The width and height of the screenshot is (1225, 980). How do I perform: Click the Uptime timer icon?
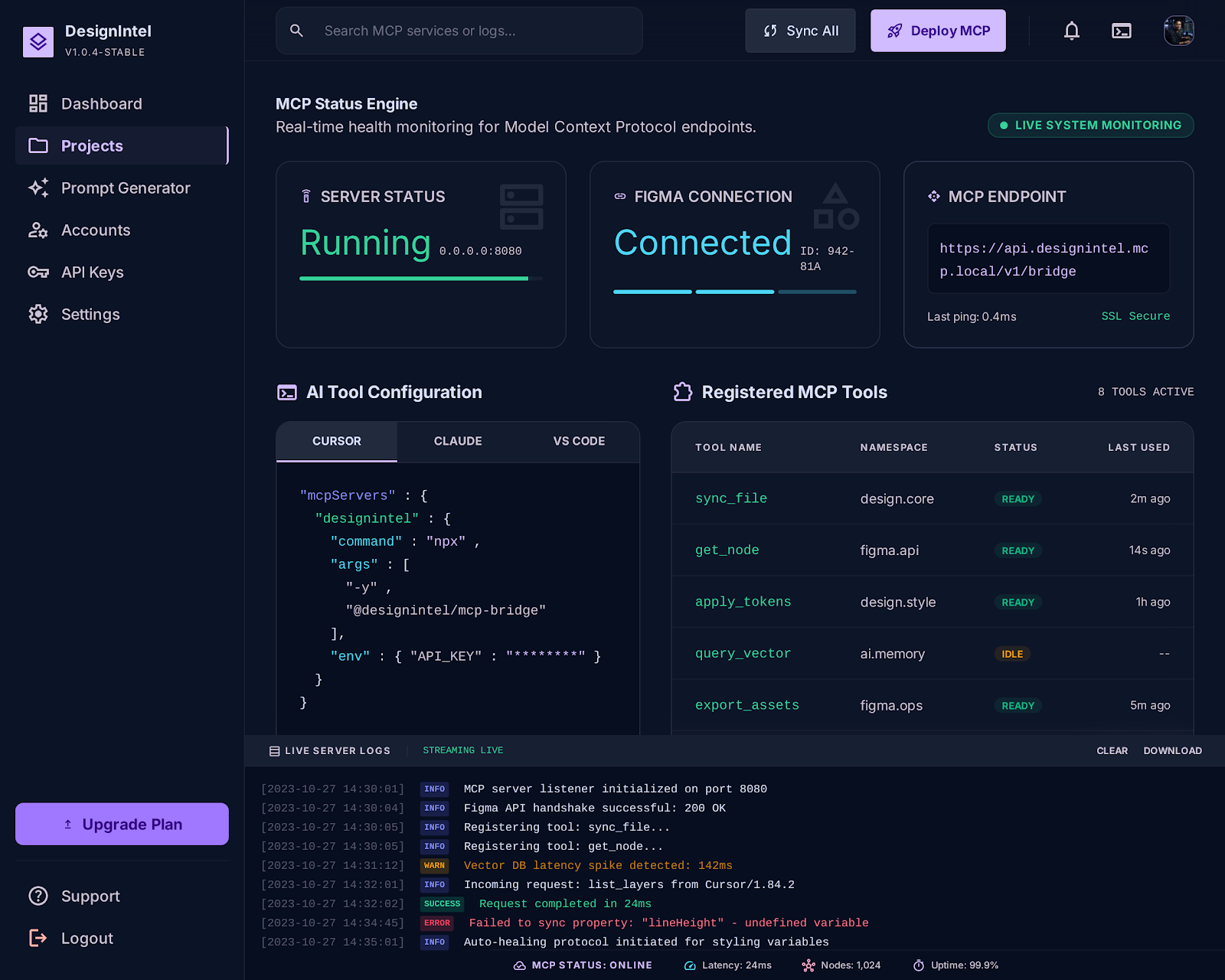pos(919,965)
